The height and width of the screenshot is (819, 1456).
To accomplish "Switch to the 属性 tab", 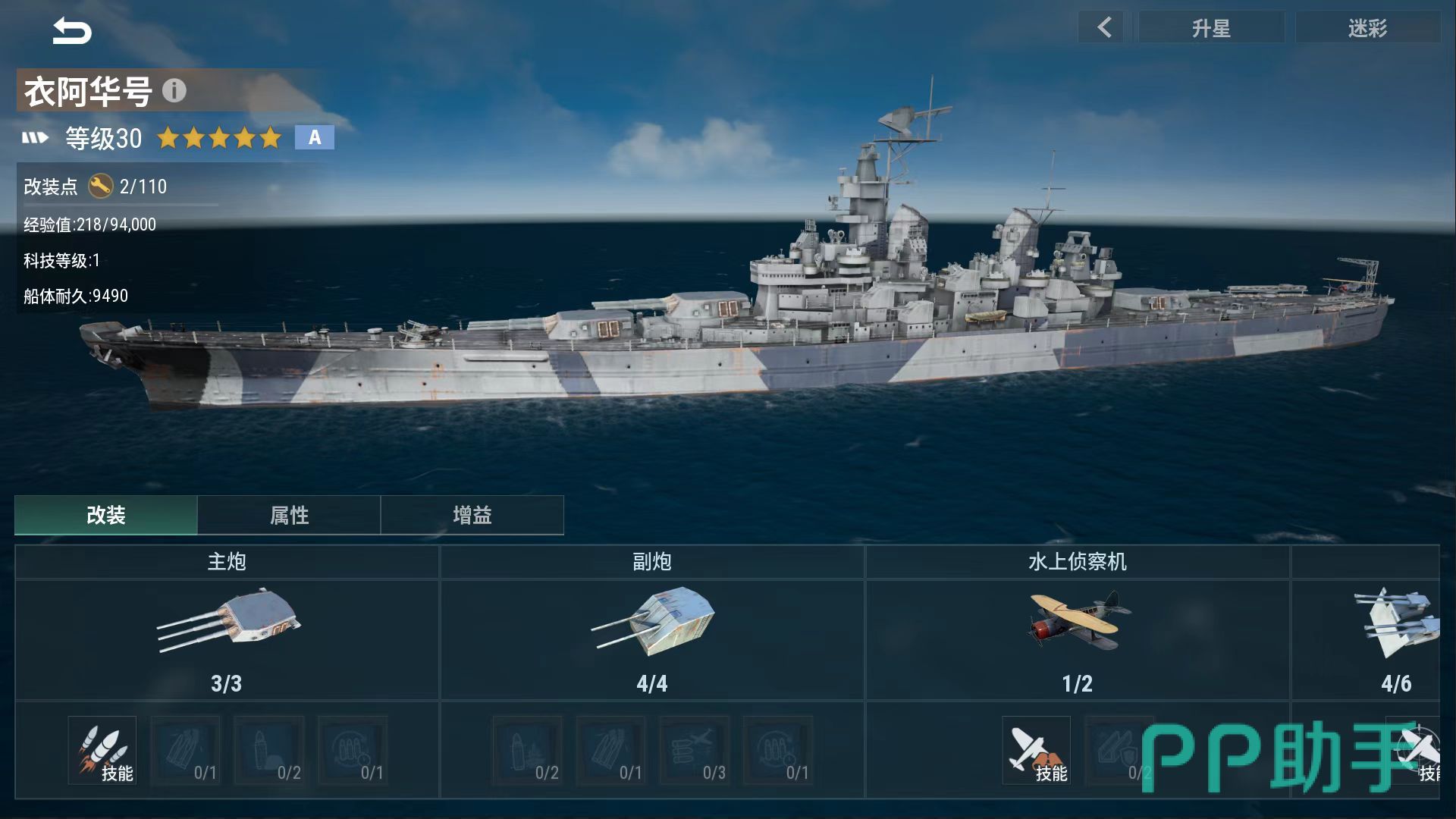I will tap(289, 516).
